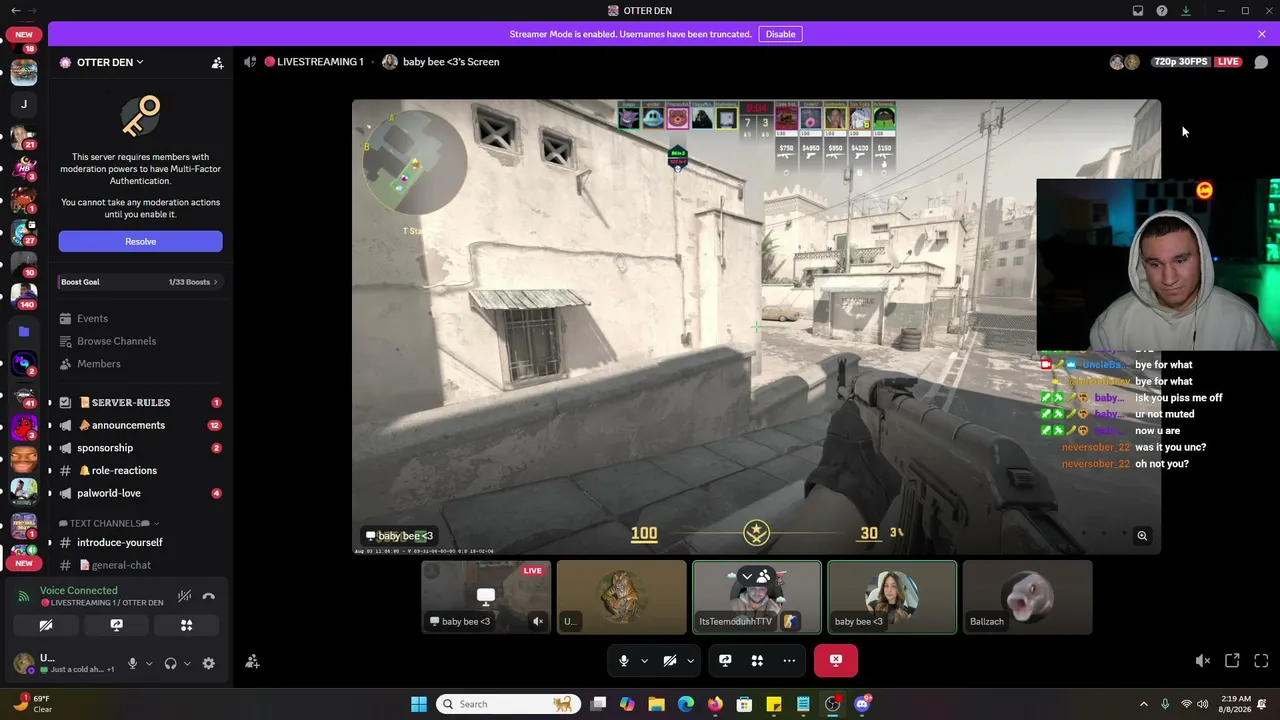The width and height of the screenshot is (1280, 720).
Task: Open input device options next to user panel mic
Action: [149, 663]
